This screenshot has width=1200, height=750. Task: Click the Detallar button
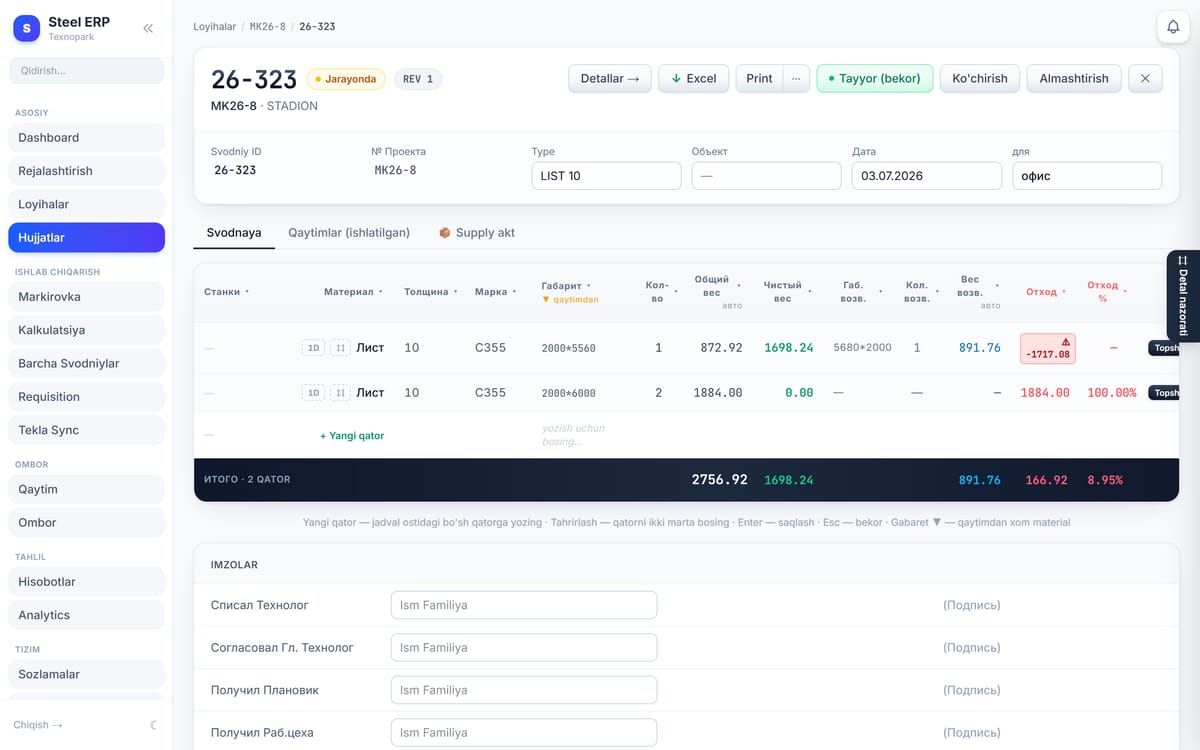pos(610,78)
